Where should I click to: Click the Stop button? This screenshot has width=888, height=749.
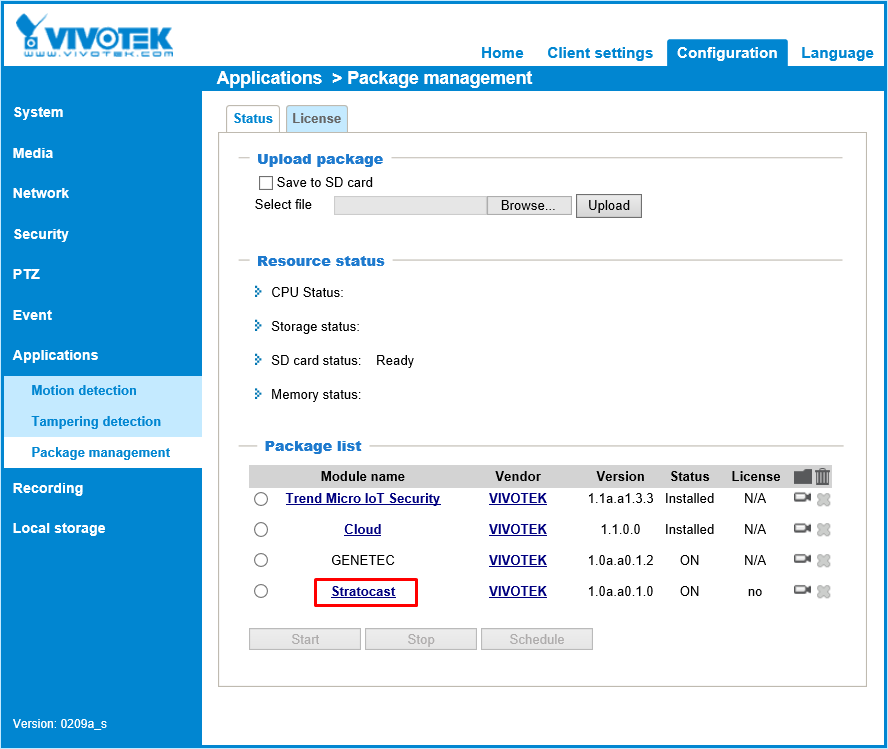[x=421, y=639]
